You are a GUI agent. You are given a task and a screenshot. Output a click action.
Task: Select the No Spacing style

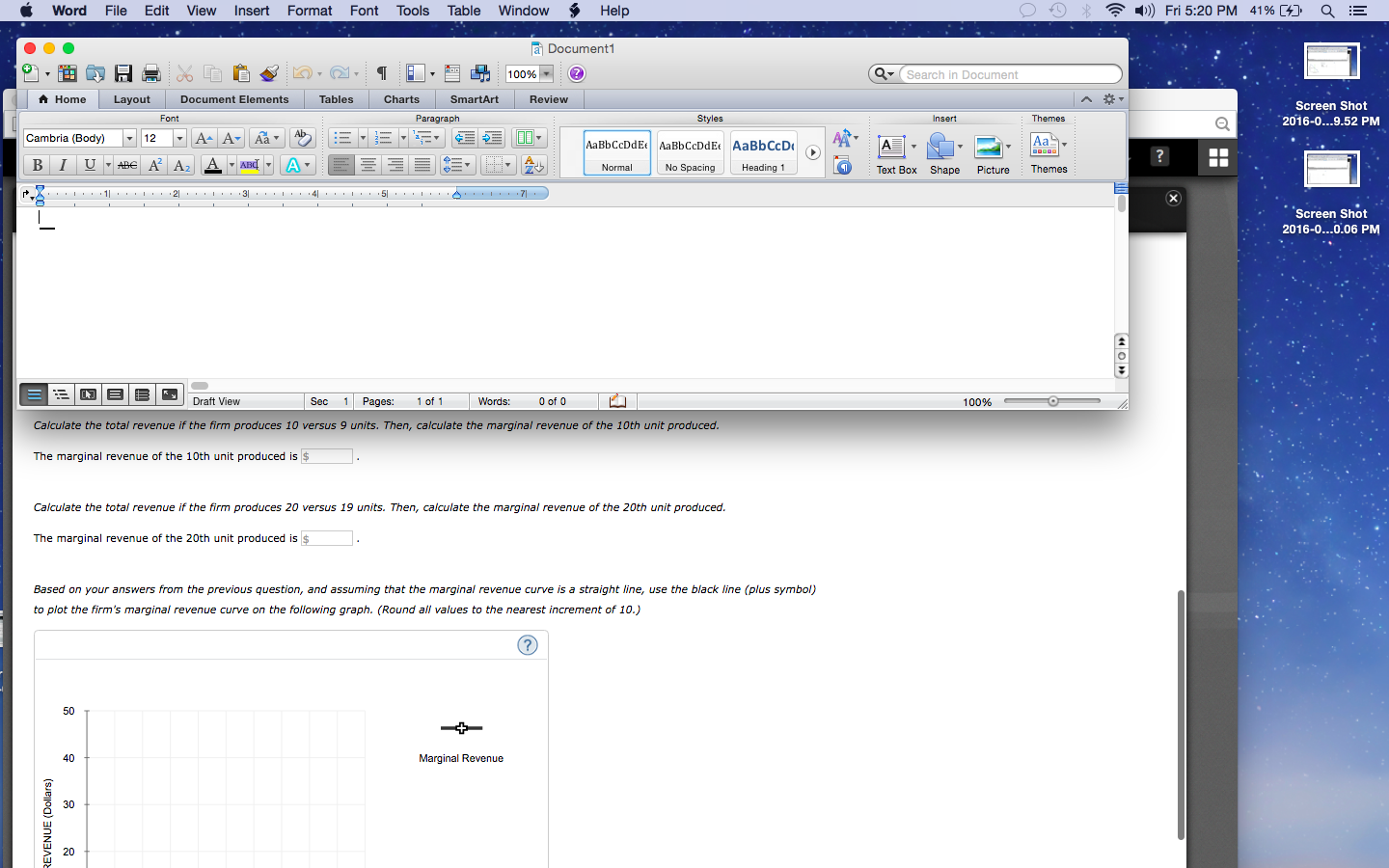[690, 152]
